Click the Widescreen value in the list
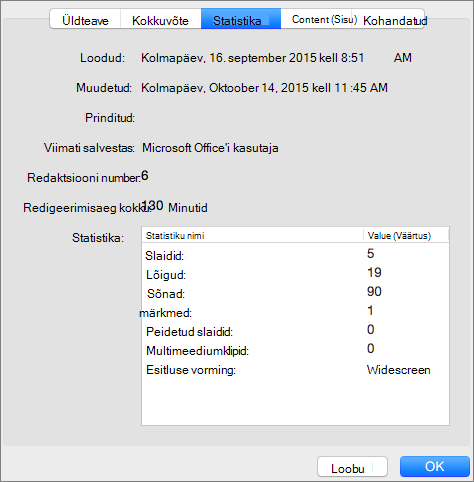 click(x=398, y=370)
